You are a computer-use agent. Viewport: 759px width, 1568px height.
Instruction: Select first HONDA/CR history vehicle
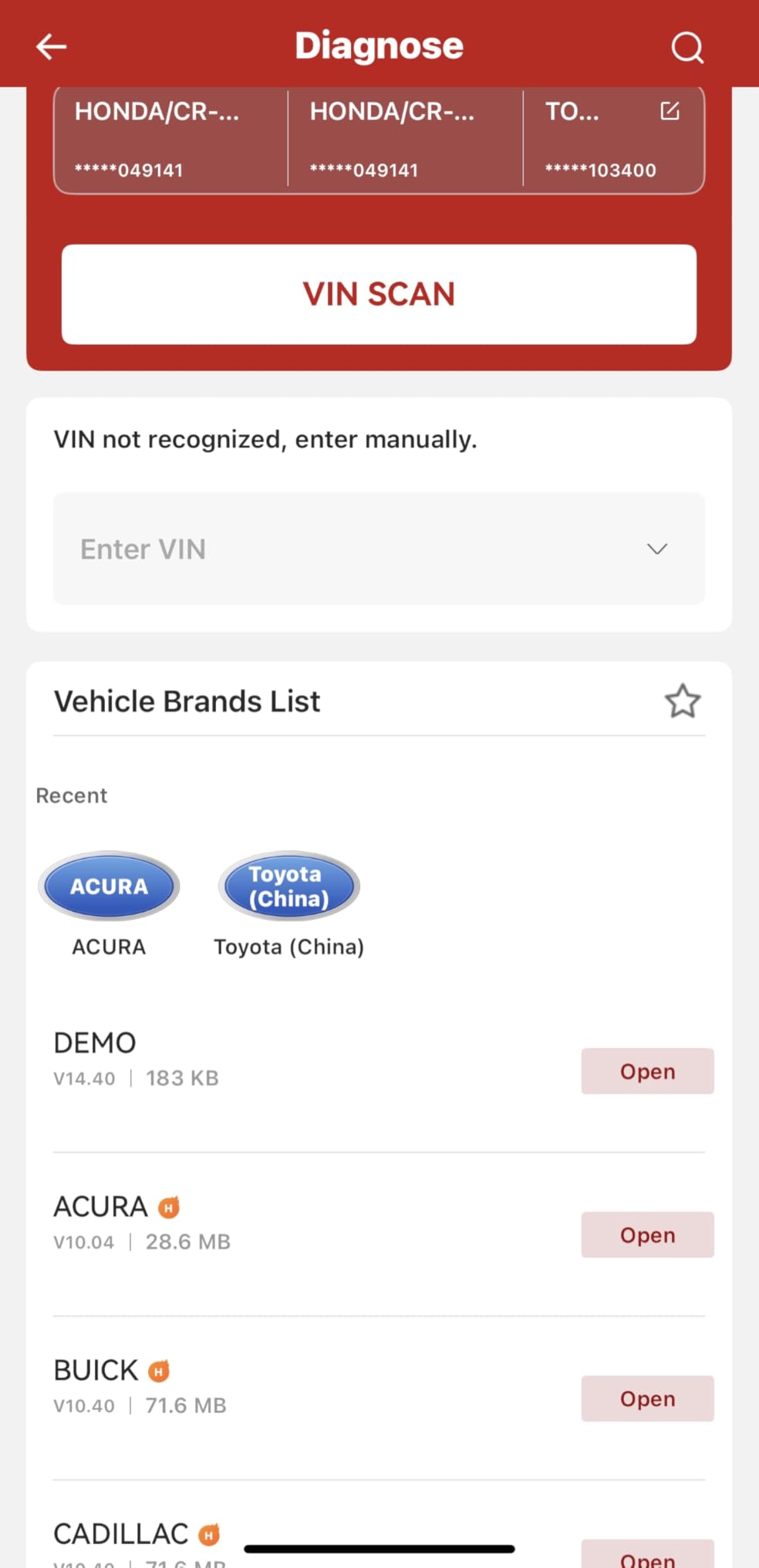pos(170,139)
